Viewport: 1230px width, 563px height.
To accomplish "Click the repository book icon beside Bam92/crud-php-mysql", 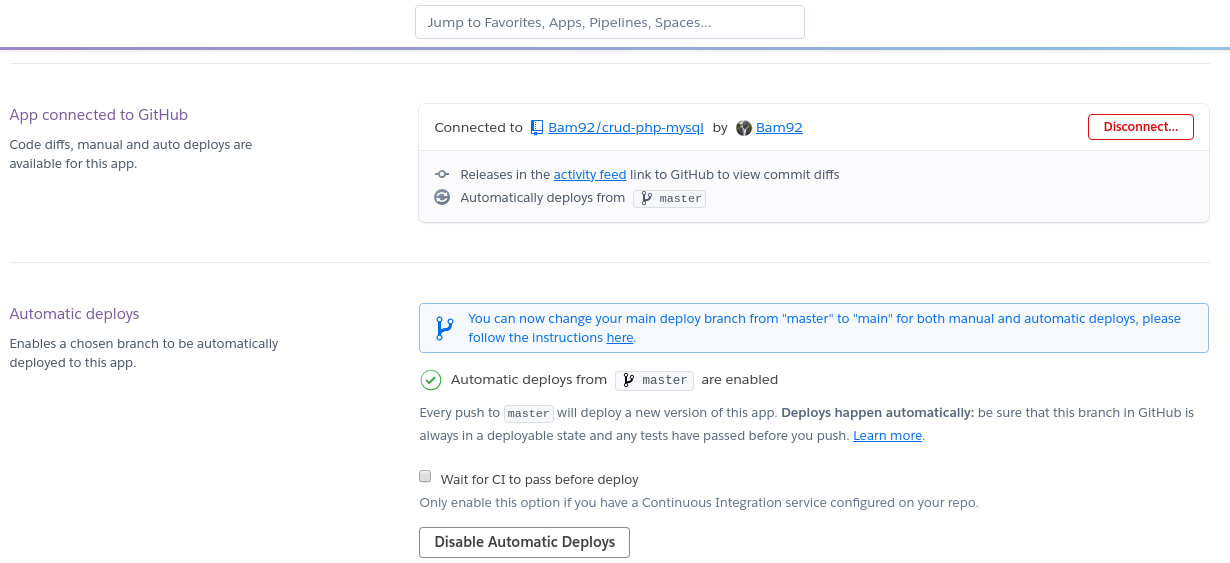I will pos(537,128).
